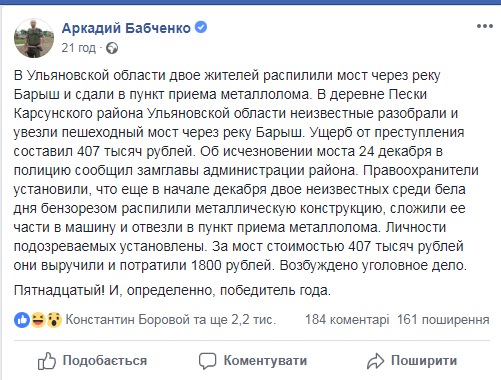Select the Коментувати button text

265,361
